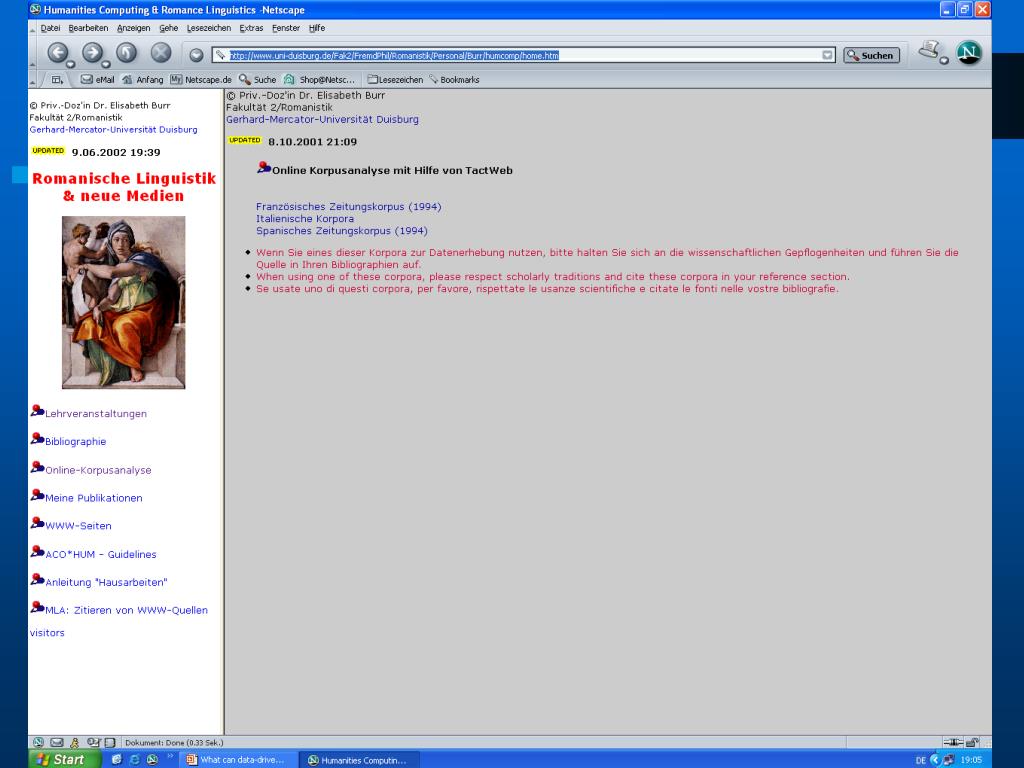Click the Netscape N logo throbber
1024x768 pixels.
969,52
